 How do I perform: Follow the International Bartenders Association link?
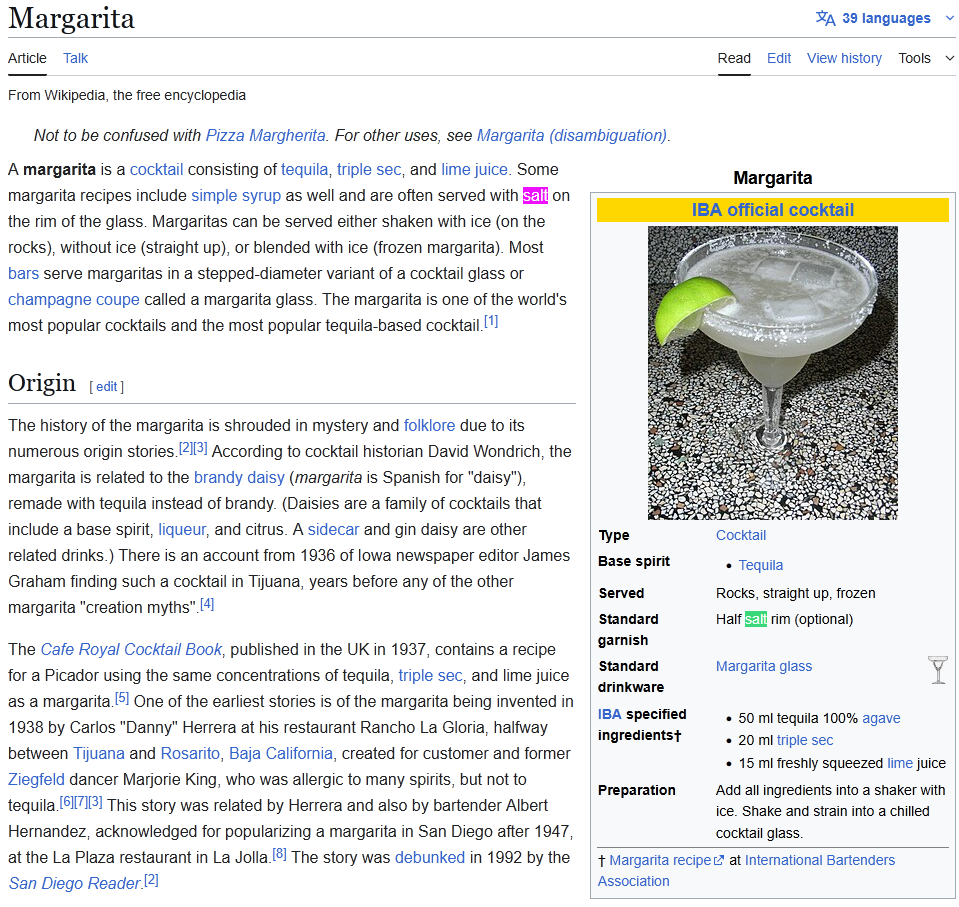[x=746, y=870]
